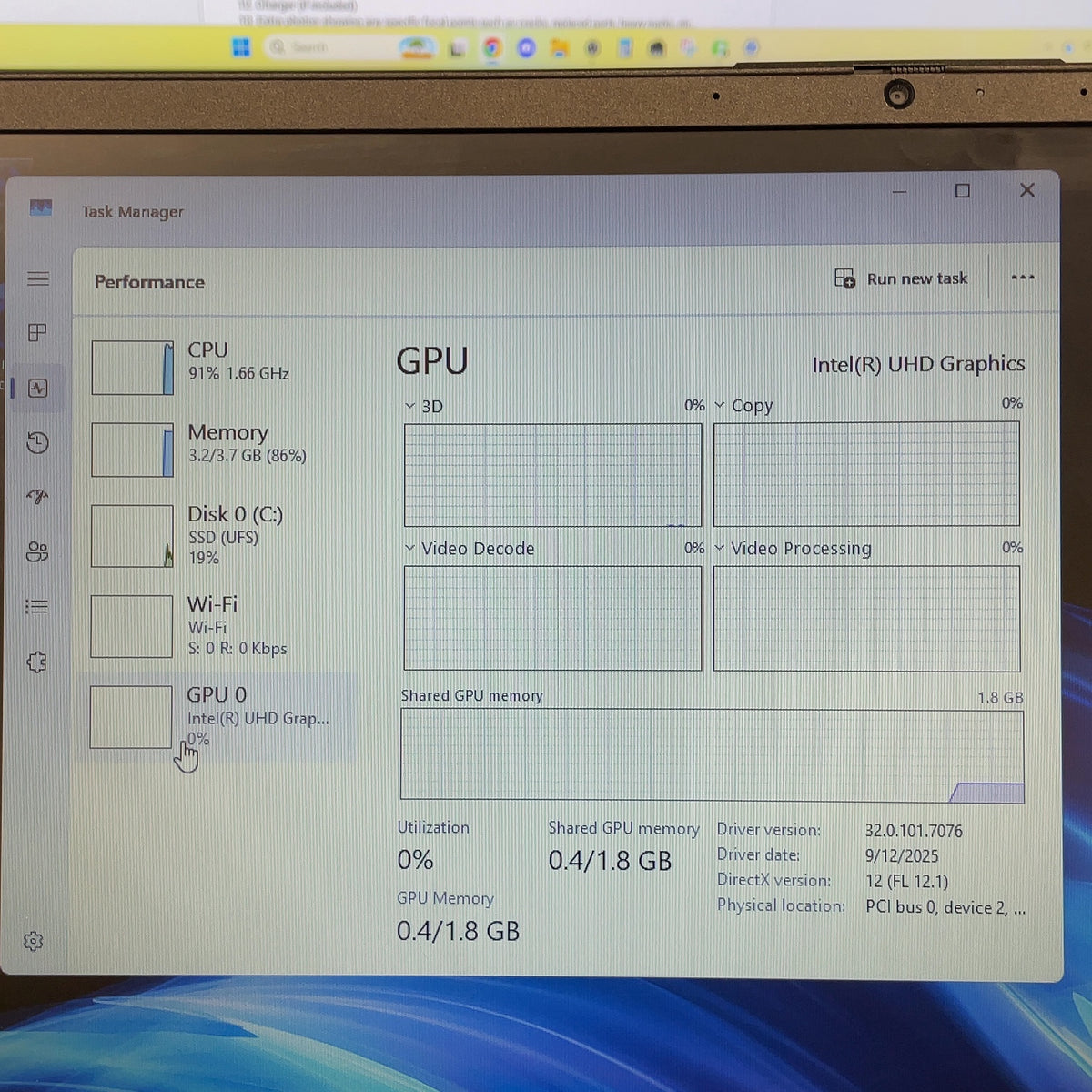Click the Task Manager app icon in title bar
The width and height of the screenshot is (1092, 1092).
pos(41,208)
